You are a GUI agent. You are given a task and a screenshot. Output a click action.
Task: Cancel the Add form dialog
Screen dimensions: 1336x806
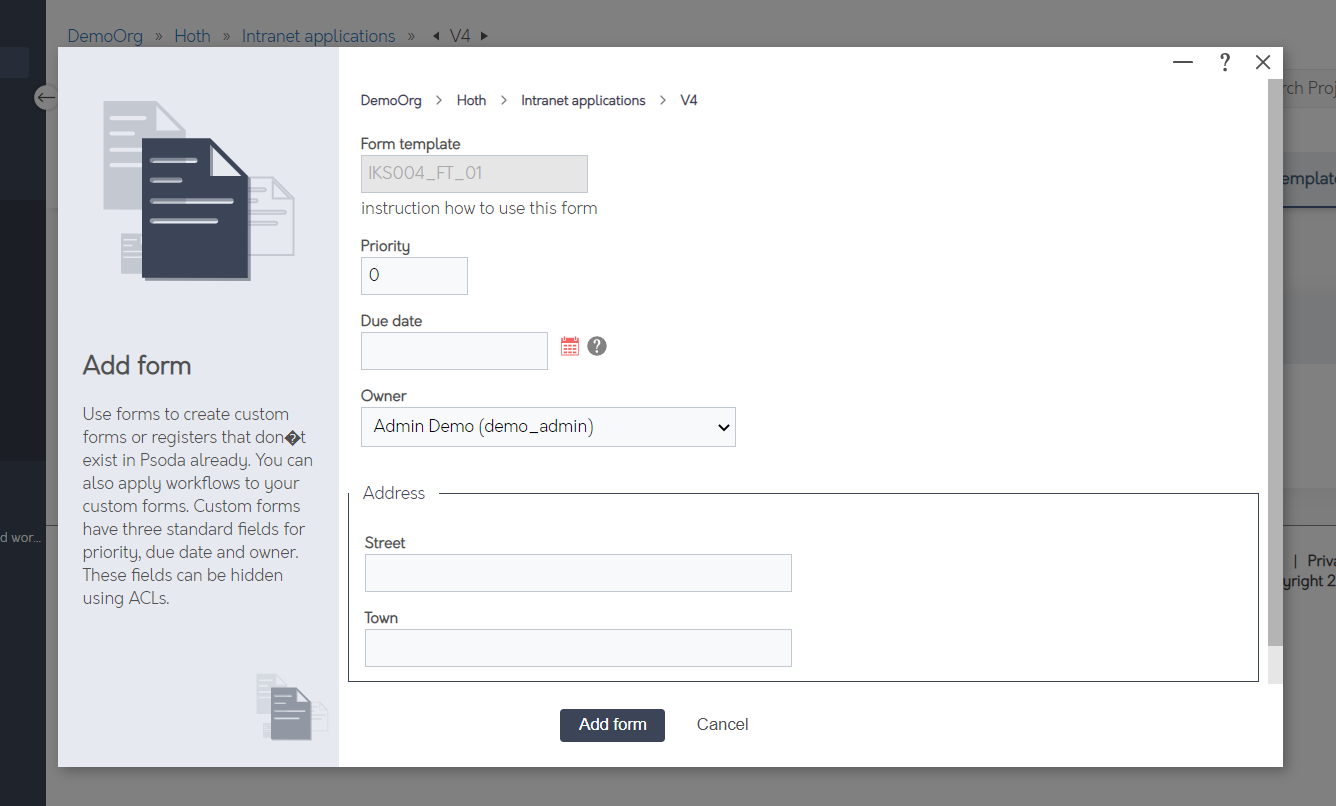point(722,724)
